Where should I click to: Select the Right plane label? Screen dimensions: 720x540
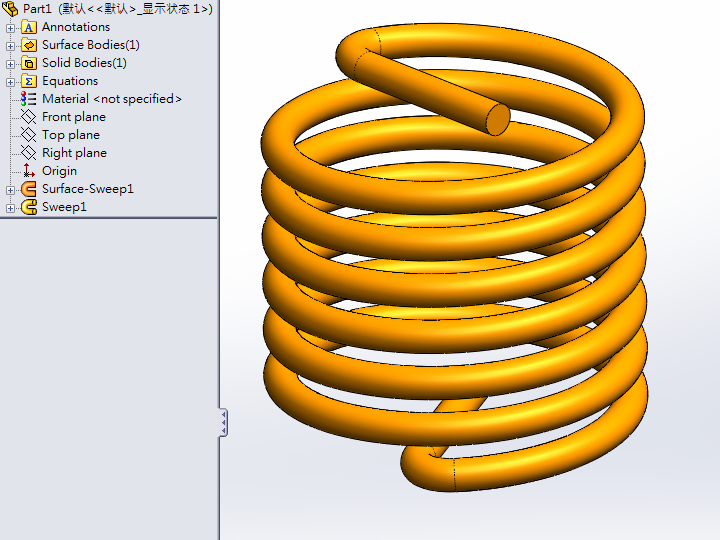(x=74, y=153)
